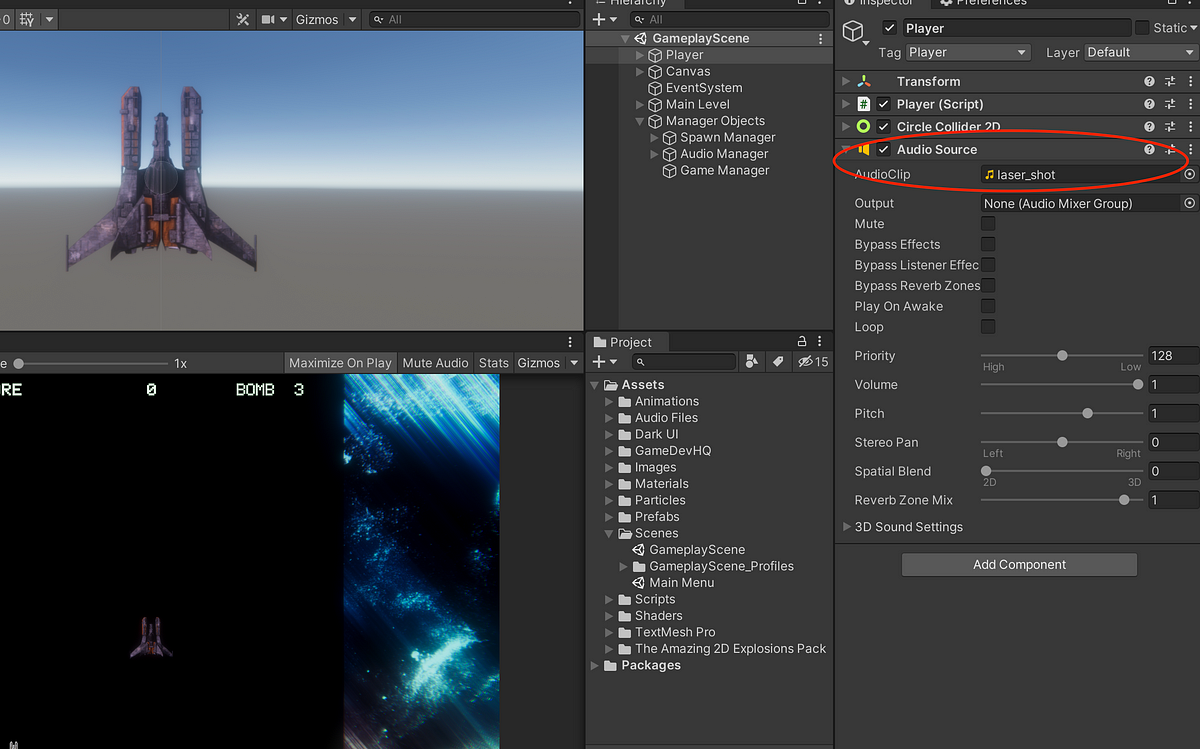
Task: Open the Transform component help icon
Action: point(1149,81)
